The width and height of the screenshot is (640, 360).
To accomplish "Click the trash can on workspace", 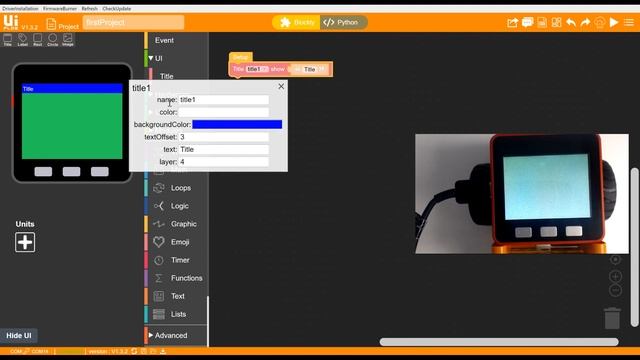I will pyautogui.click(x=612, y=318).
